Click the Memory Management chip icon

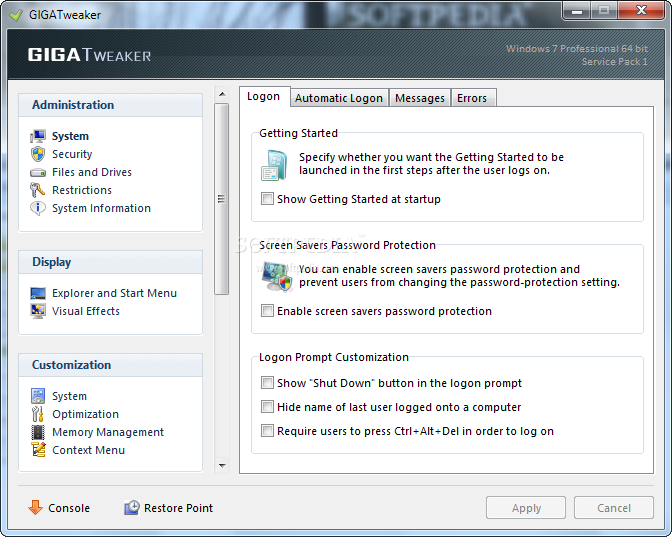point(38,432)
